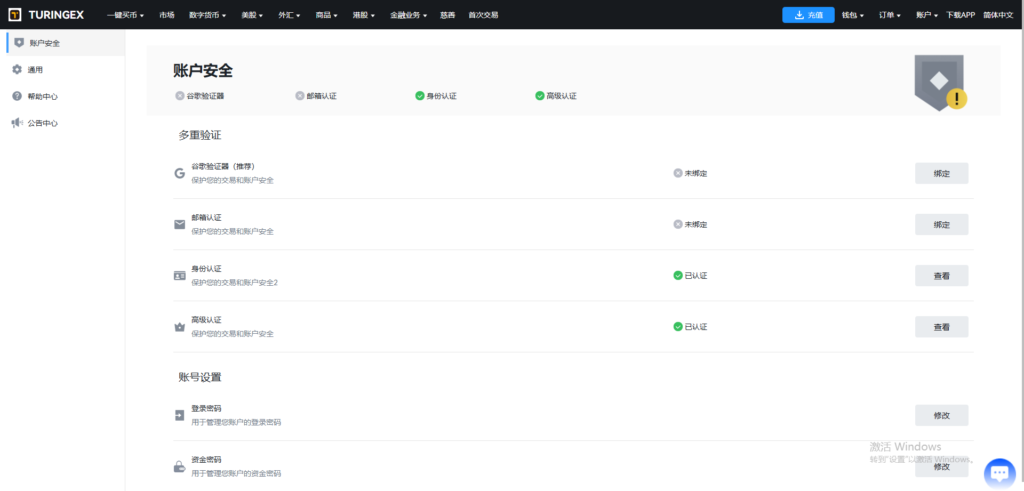Click the 邮箱认证 envelope icon
The image size is (1024, 491).
tap(180, 225)
